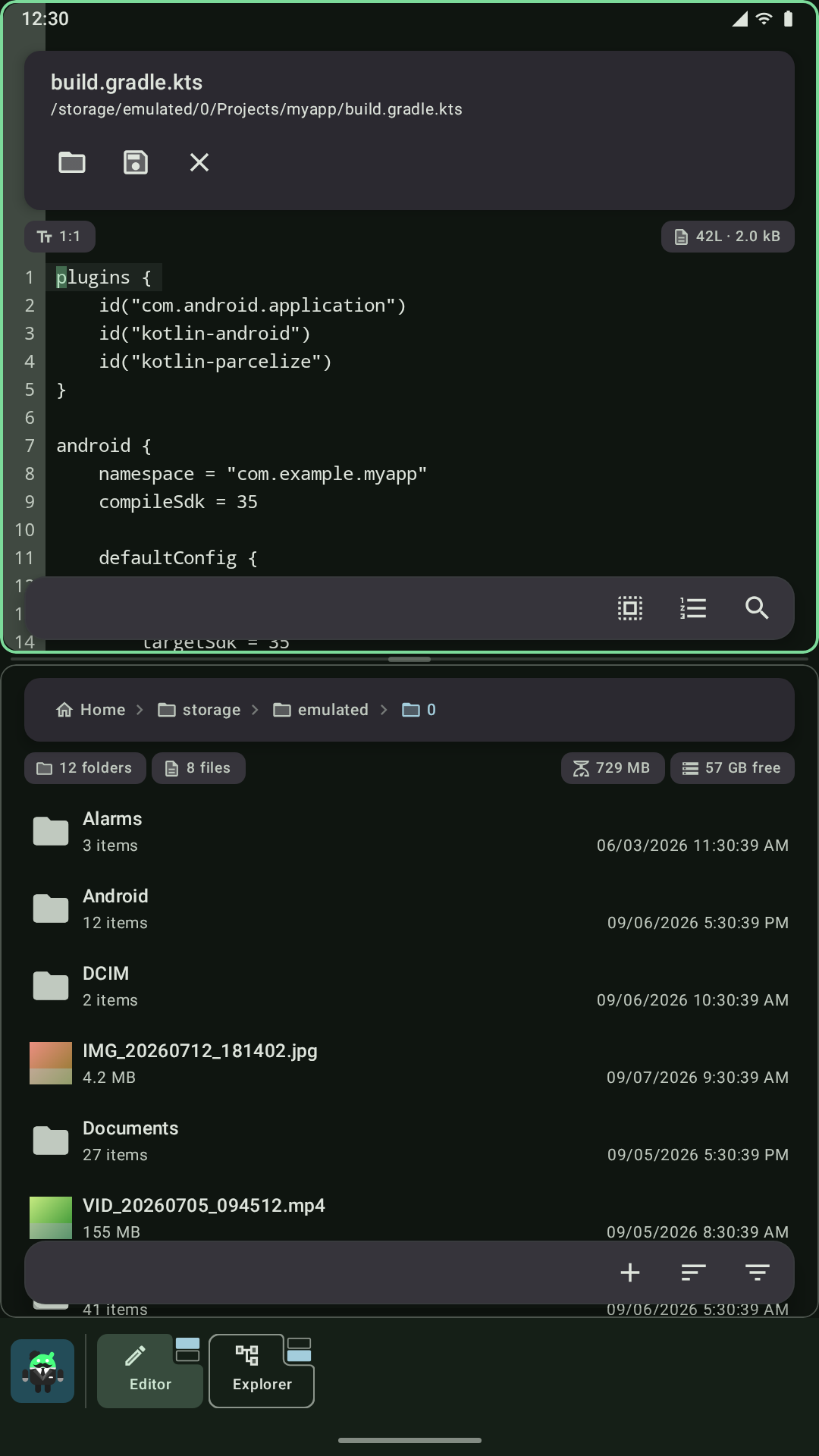Click the id("kotlin-android") code line
Viewport: 819px width, 1456px height.
205,334
